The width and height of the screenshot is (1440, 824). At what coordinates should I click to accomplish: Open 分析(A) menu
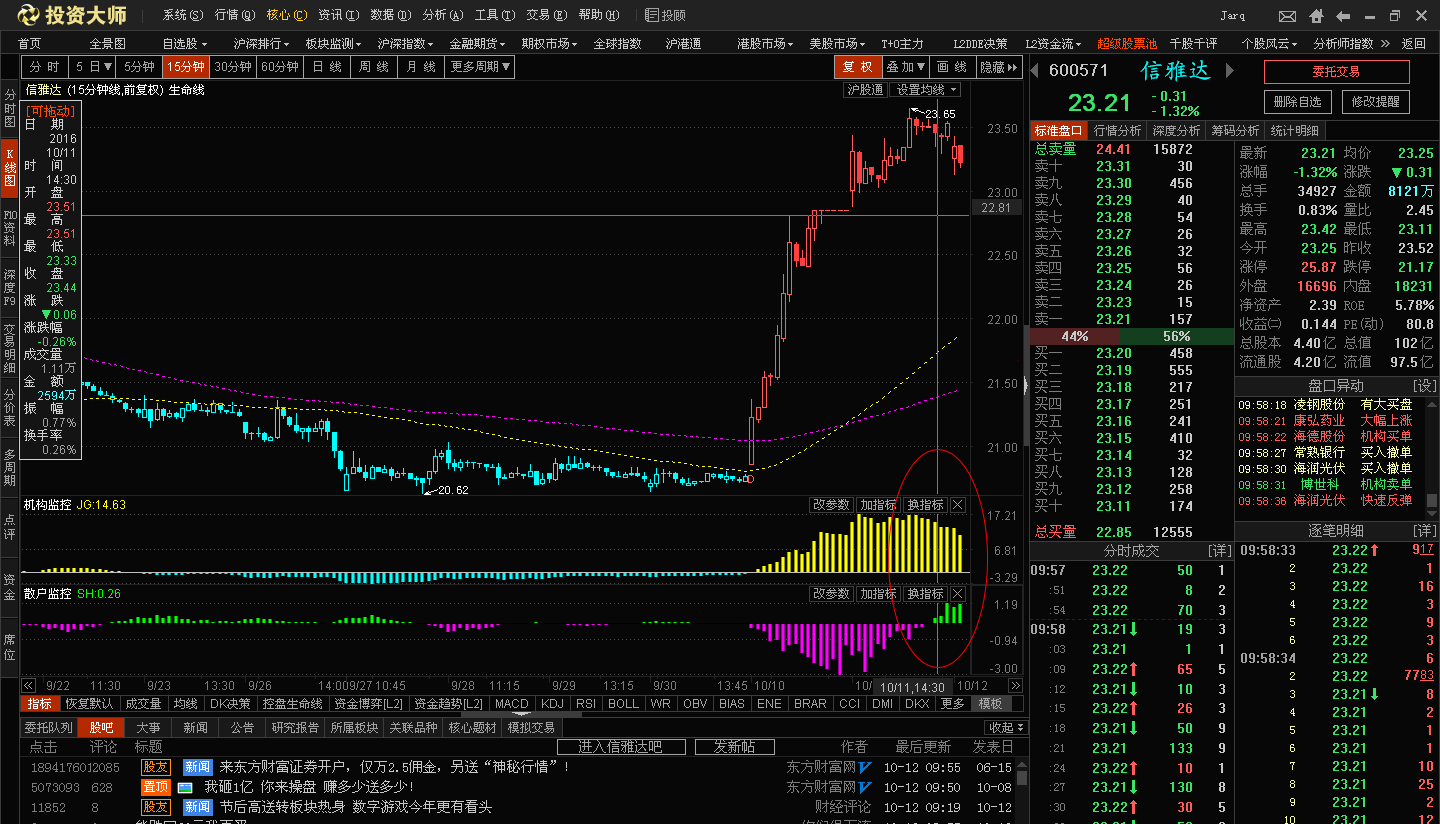click(x=442, y=15)
